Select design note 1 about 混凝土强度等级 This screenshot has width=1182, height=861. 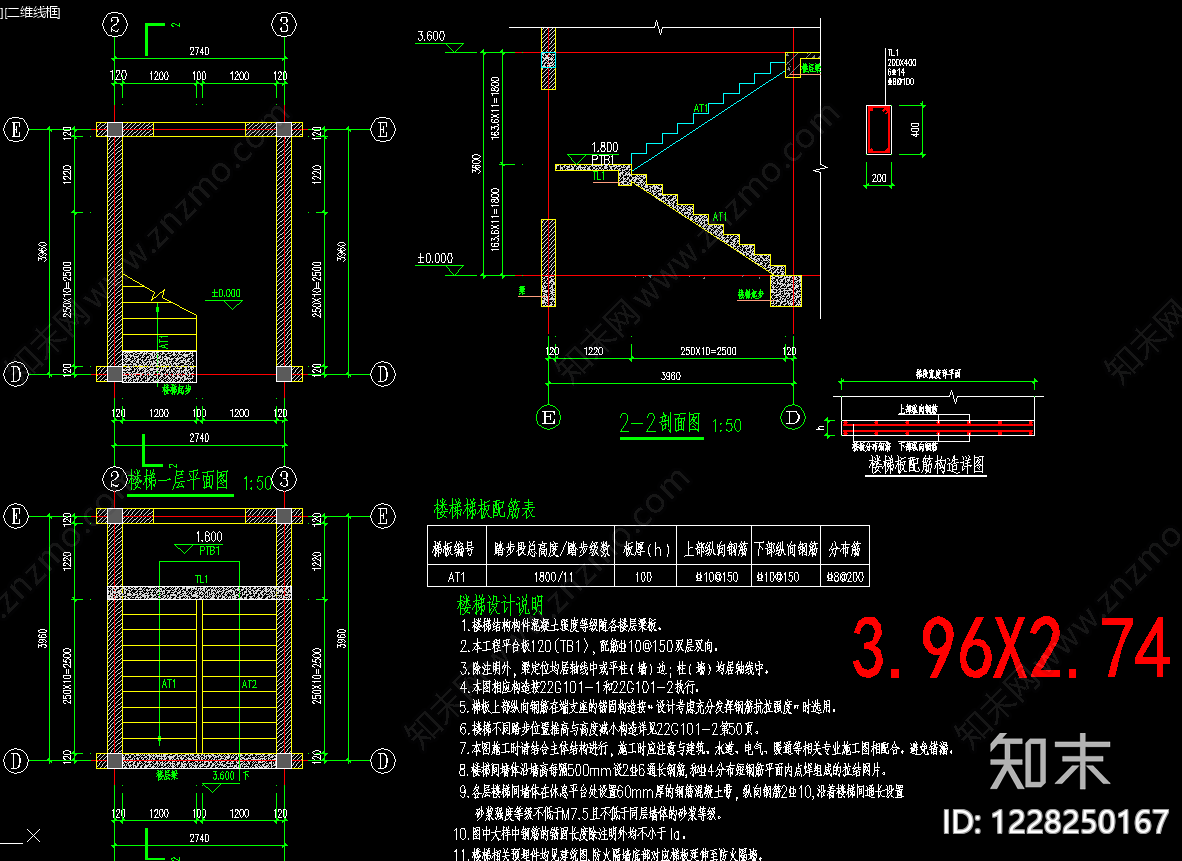pos(562,626)
